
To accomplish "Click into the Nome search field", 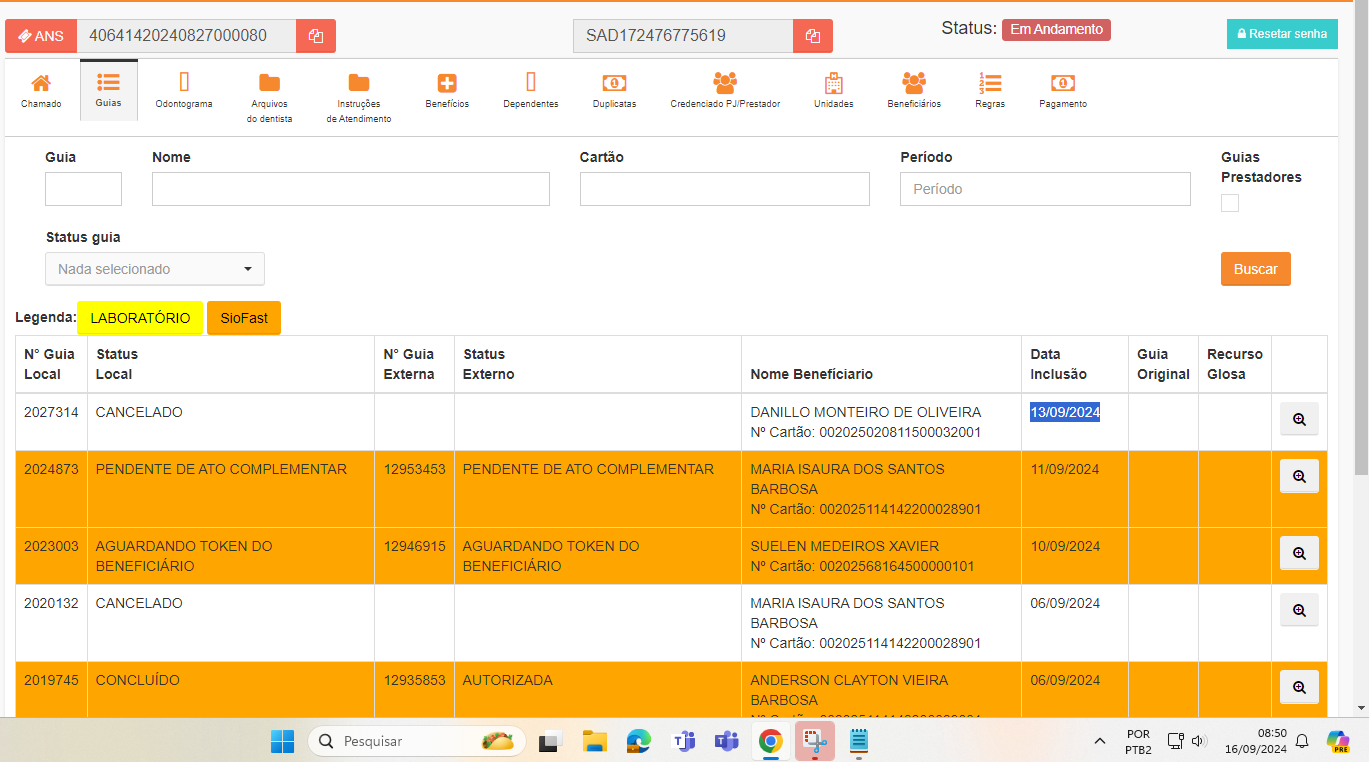I will (350, 189).
